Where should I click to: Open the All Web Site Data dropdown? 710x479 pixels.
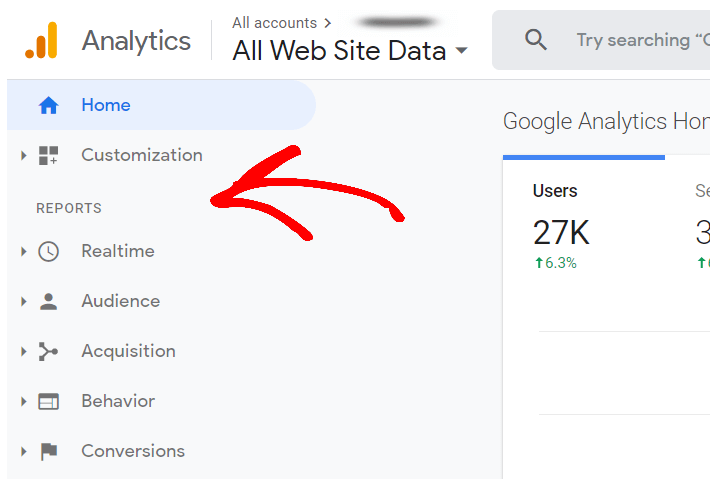(x=350, y=50)
